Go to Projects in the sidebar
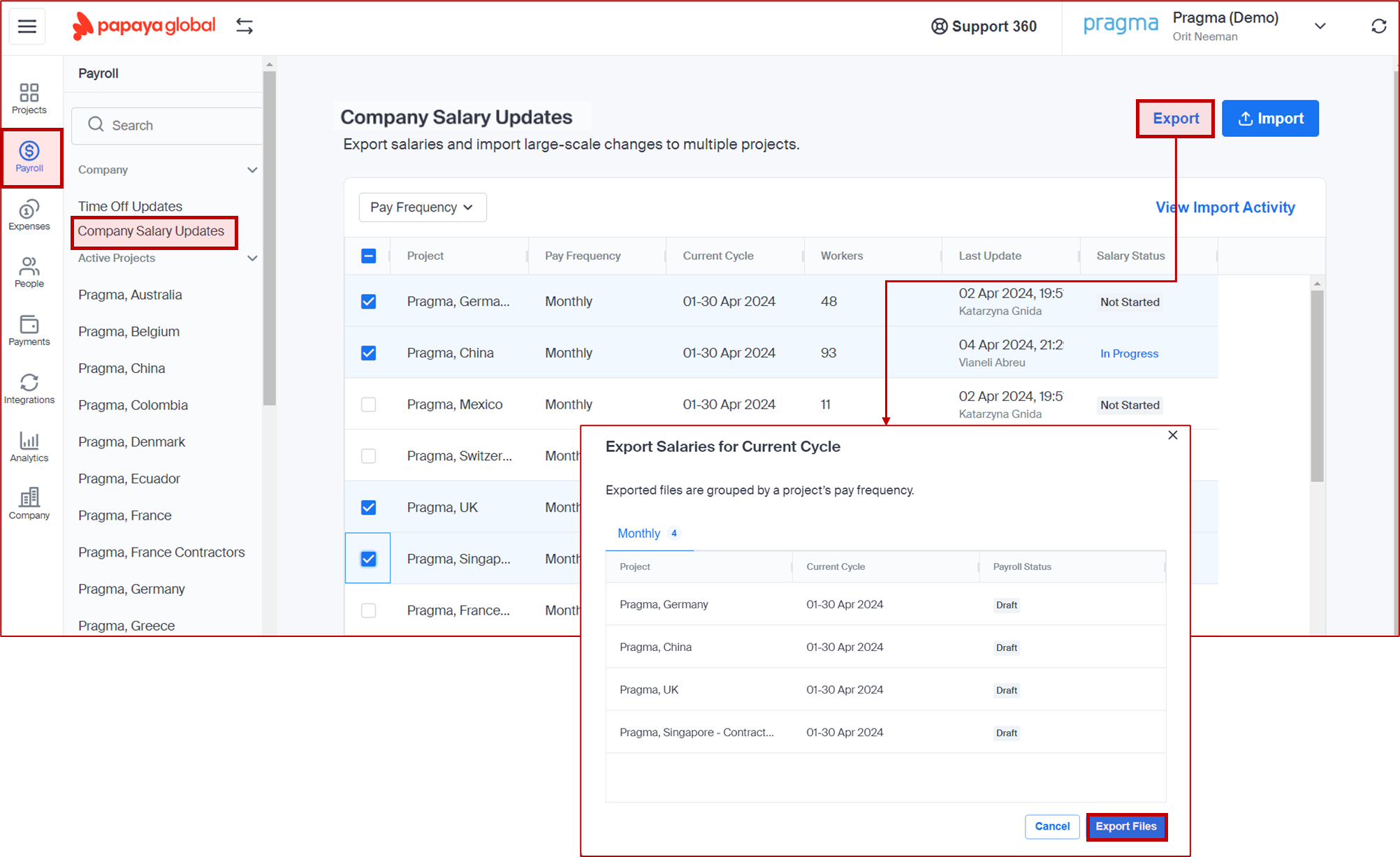Screen dimensions: 1400x857 (29, 98)
